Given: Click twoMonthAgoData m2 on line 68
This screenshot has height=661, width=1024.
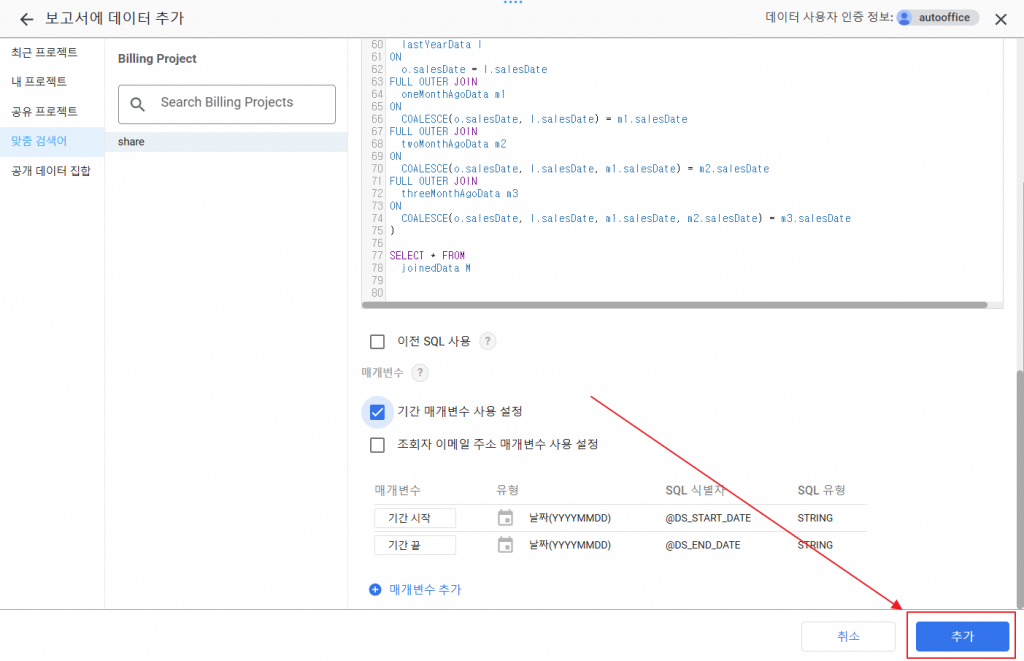Looking at the screenshot, I should pyautogui.click(x=453, y=144).
